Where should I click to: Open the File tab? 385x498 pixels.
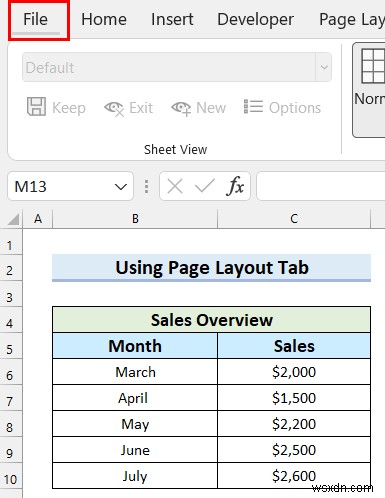pos(35,19)
